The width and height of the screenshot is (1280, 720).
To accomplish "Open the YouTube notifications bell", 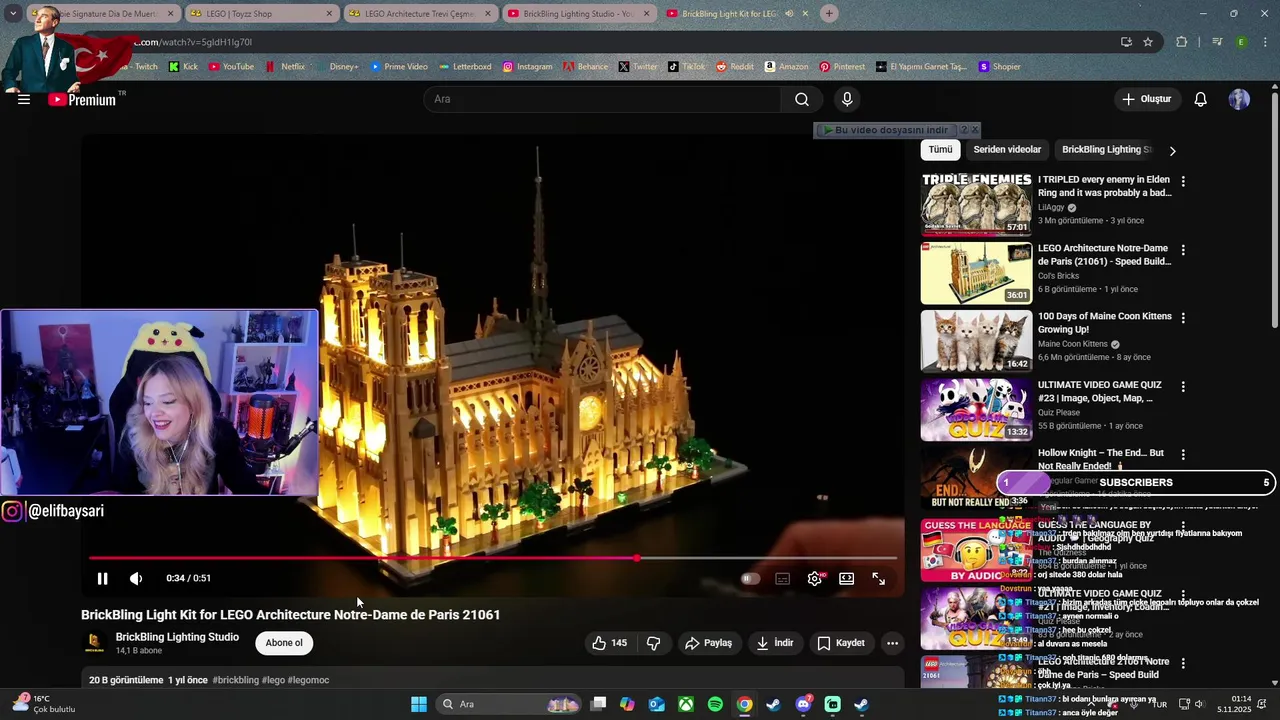I will tap(1201, 99).
